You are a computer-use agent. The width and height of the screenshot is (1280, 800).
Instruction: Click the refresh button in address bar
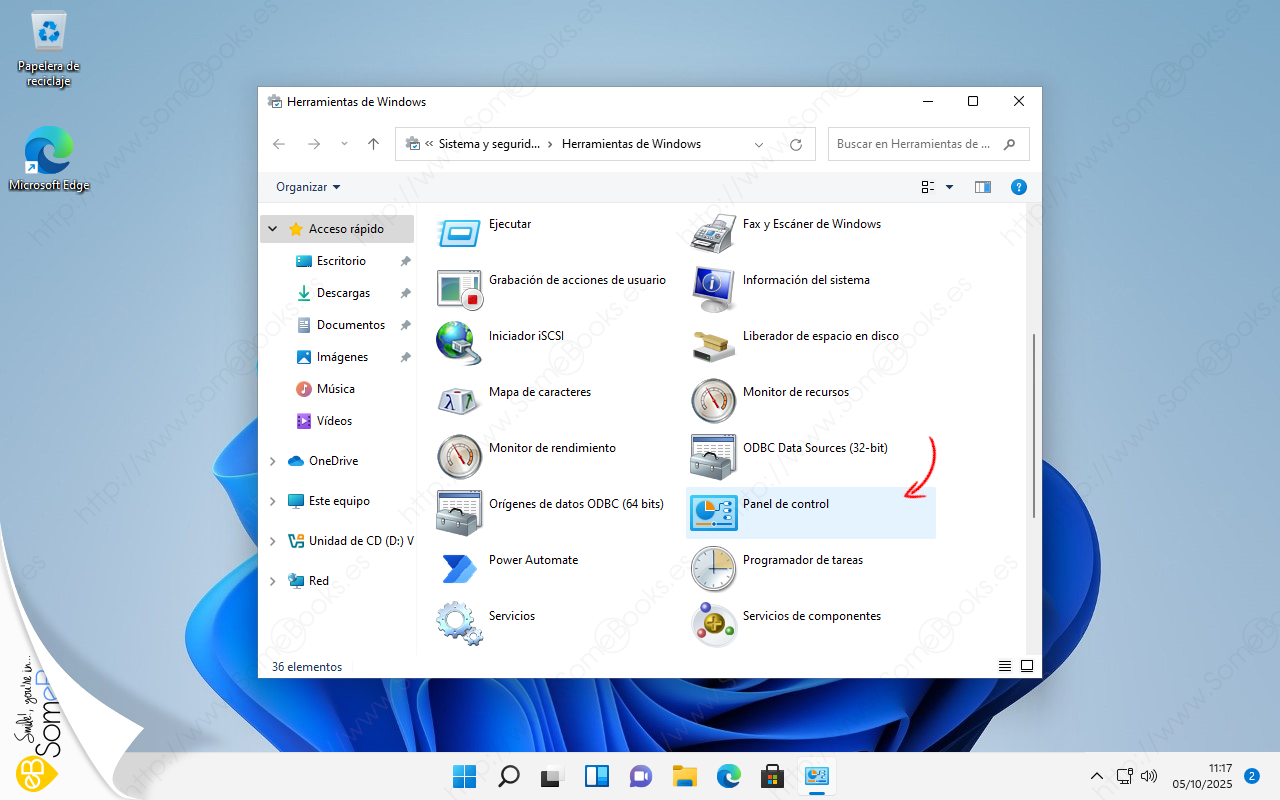pos(796,144)
